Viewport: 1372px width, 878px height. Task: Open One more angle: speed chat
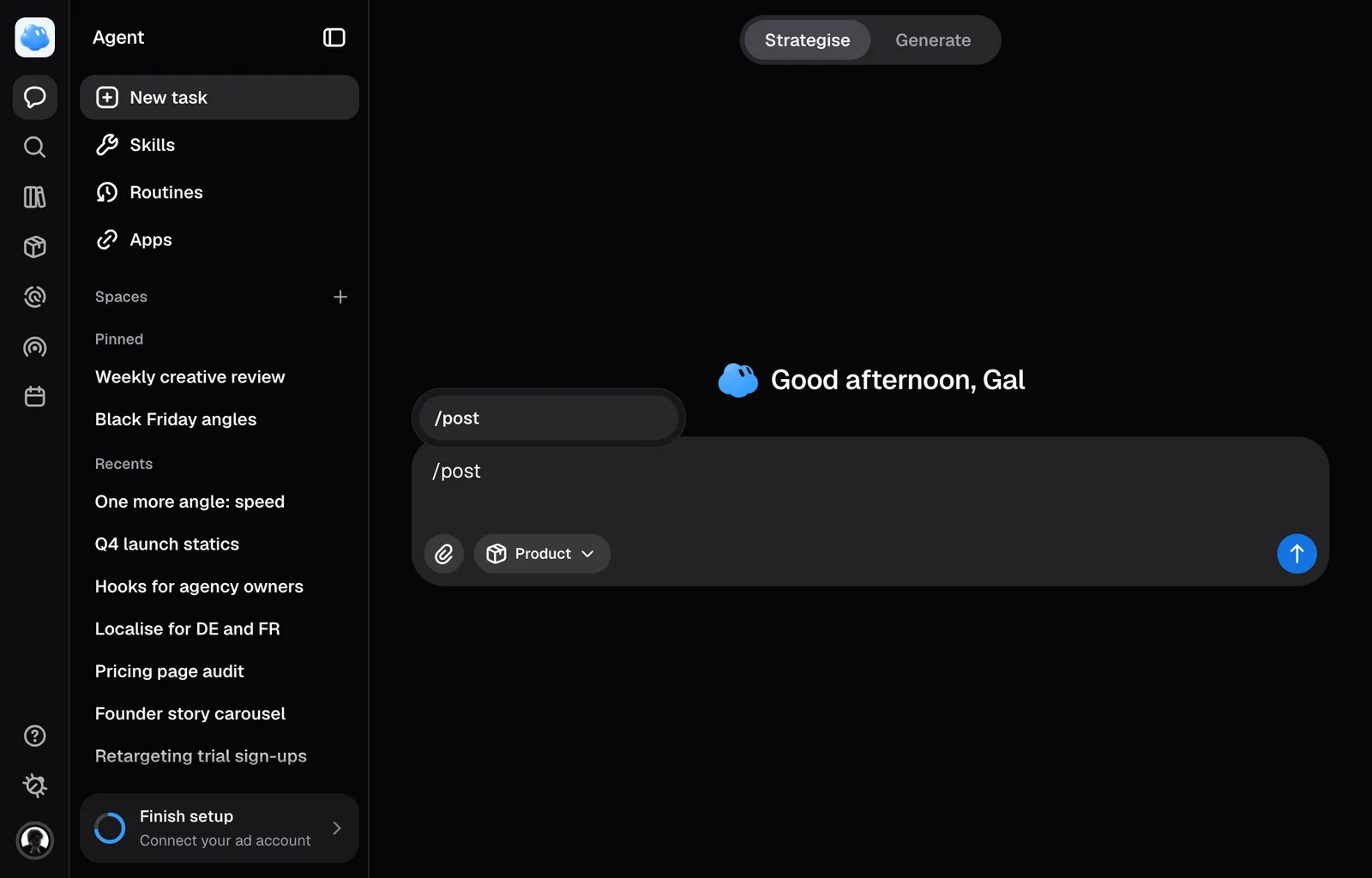(190, 502)
